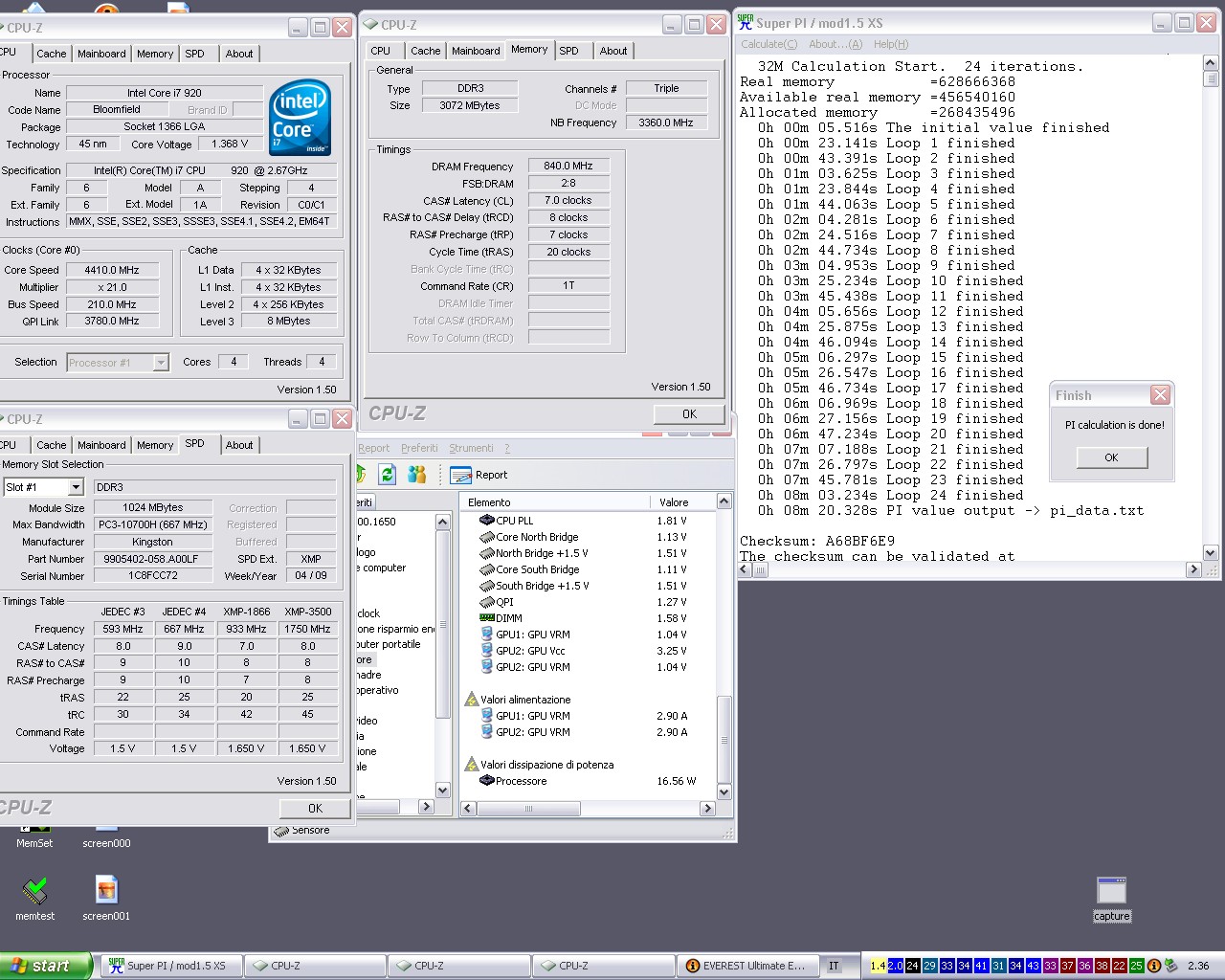The image size is (1225, 980).
Task: Switch to Cache tab in the CPU-Z processor window
Action: coord(52,54)
